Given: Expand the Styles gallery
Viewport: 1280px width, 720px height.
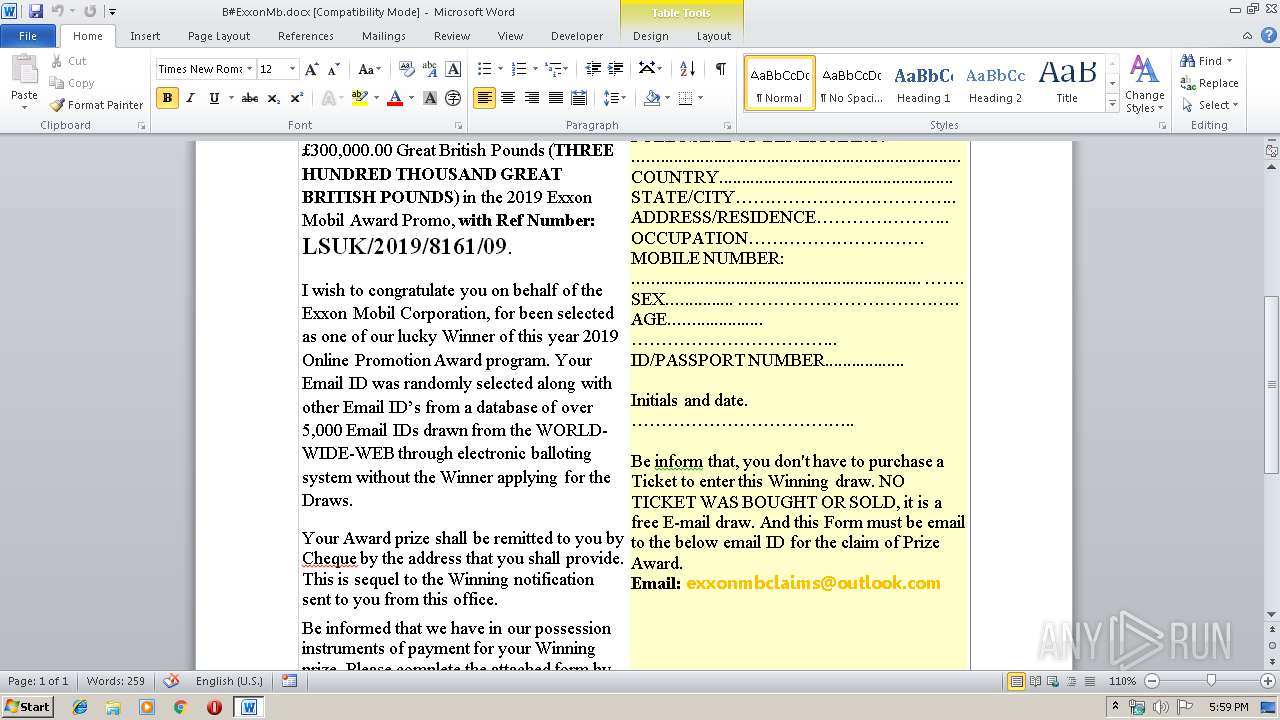Looking at the screenshot, I should pyautogui.click(x=1112, y=104).
